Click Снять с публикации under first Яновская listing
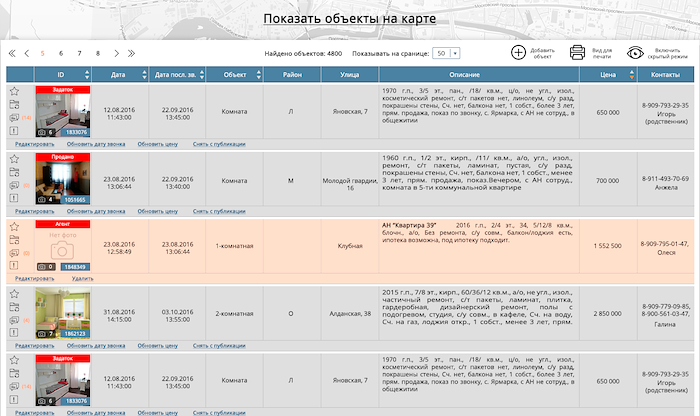Image resolution: width=700 pixels, height=416 pixels. pos(219,144)
